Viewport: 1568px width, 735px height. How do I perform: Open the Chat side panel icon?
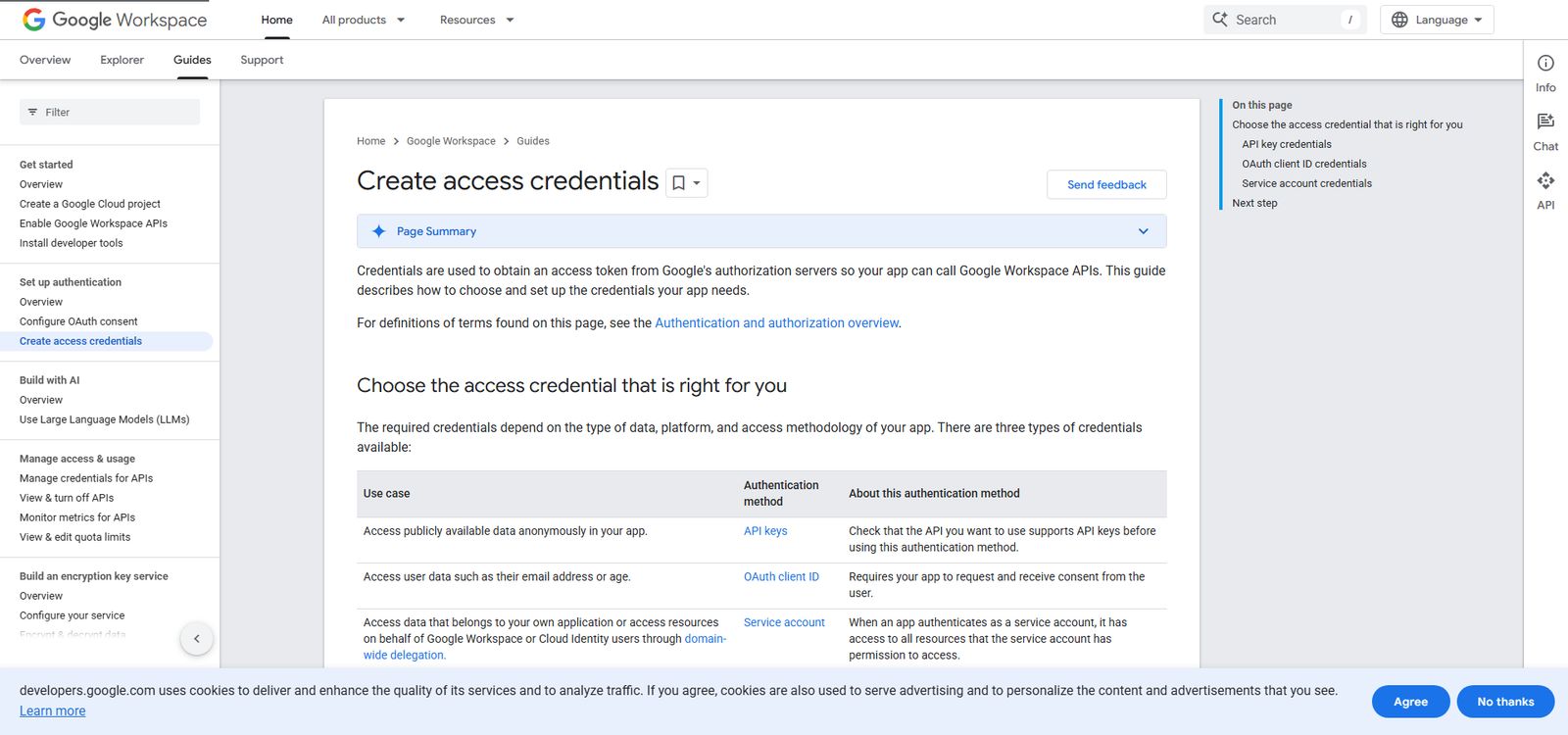[1545, 122]
